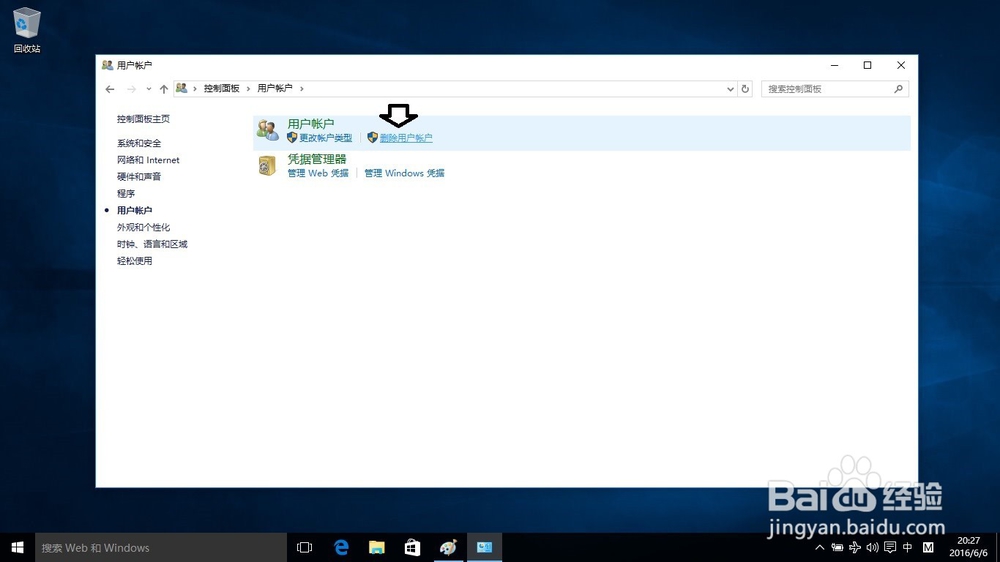
Task: Click 更改帐户类型 link
Action: tap(325, 138)
